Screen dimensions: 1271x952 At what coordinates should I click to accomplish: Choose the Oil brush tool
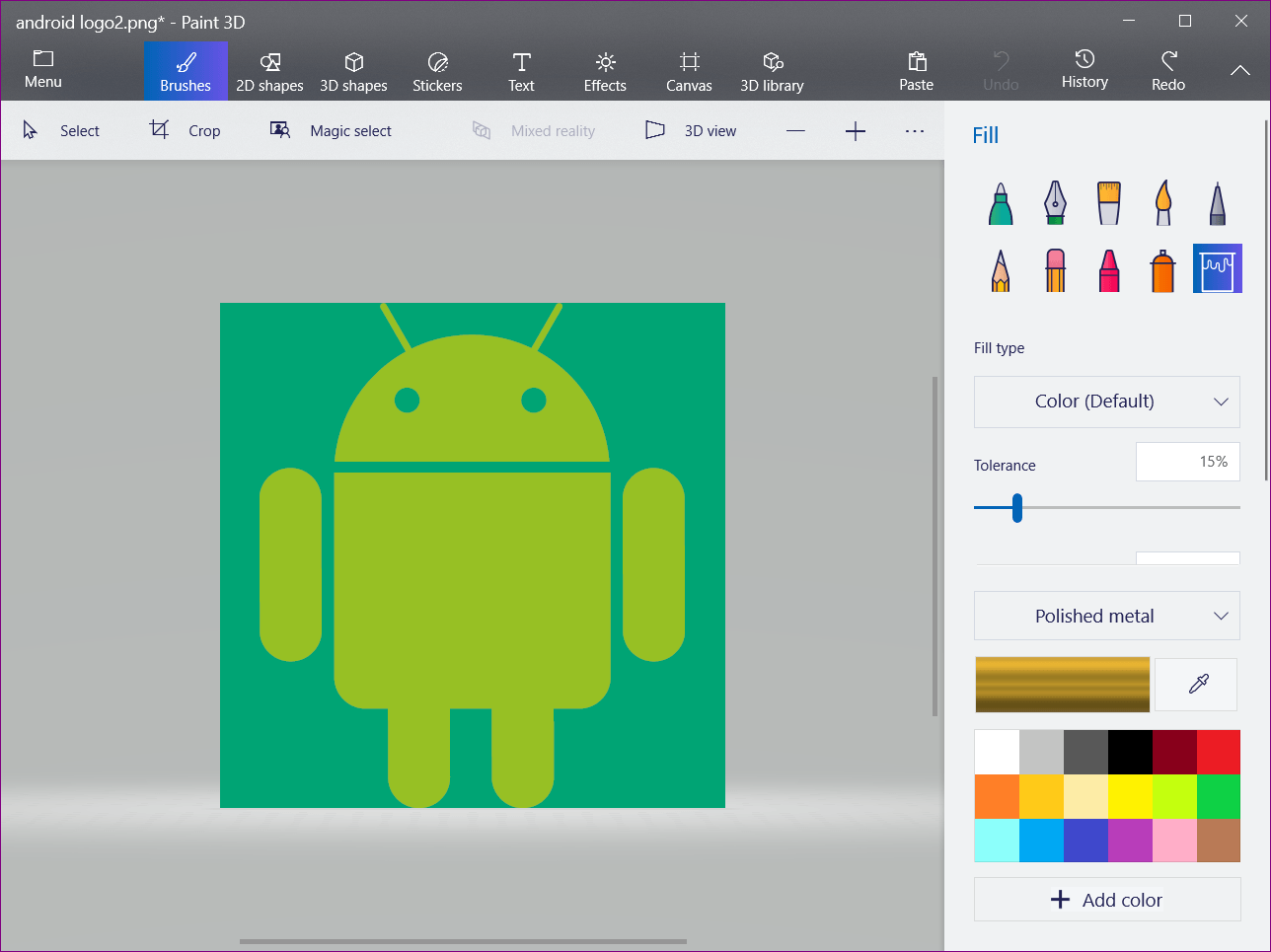(x=1109, y=203)
